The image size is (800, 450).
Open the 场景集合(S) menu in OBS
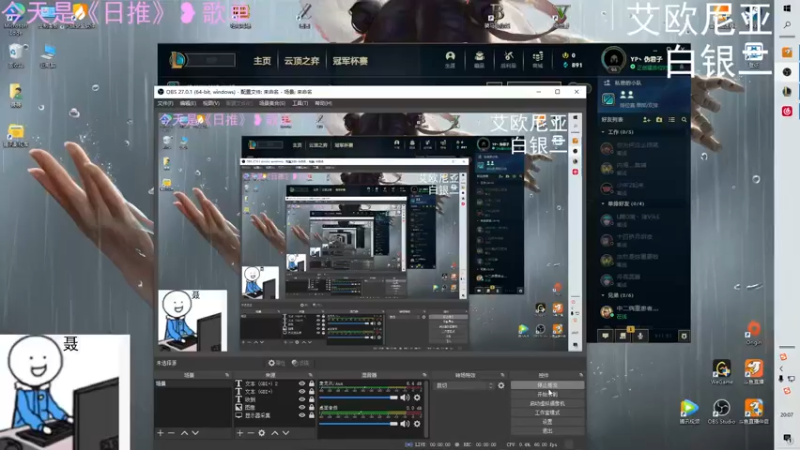272,103
